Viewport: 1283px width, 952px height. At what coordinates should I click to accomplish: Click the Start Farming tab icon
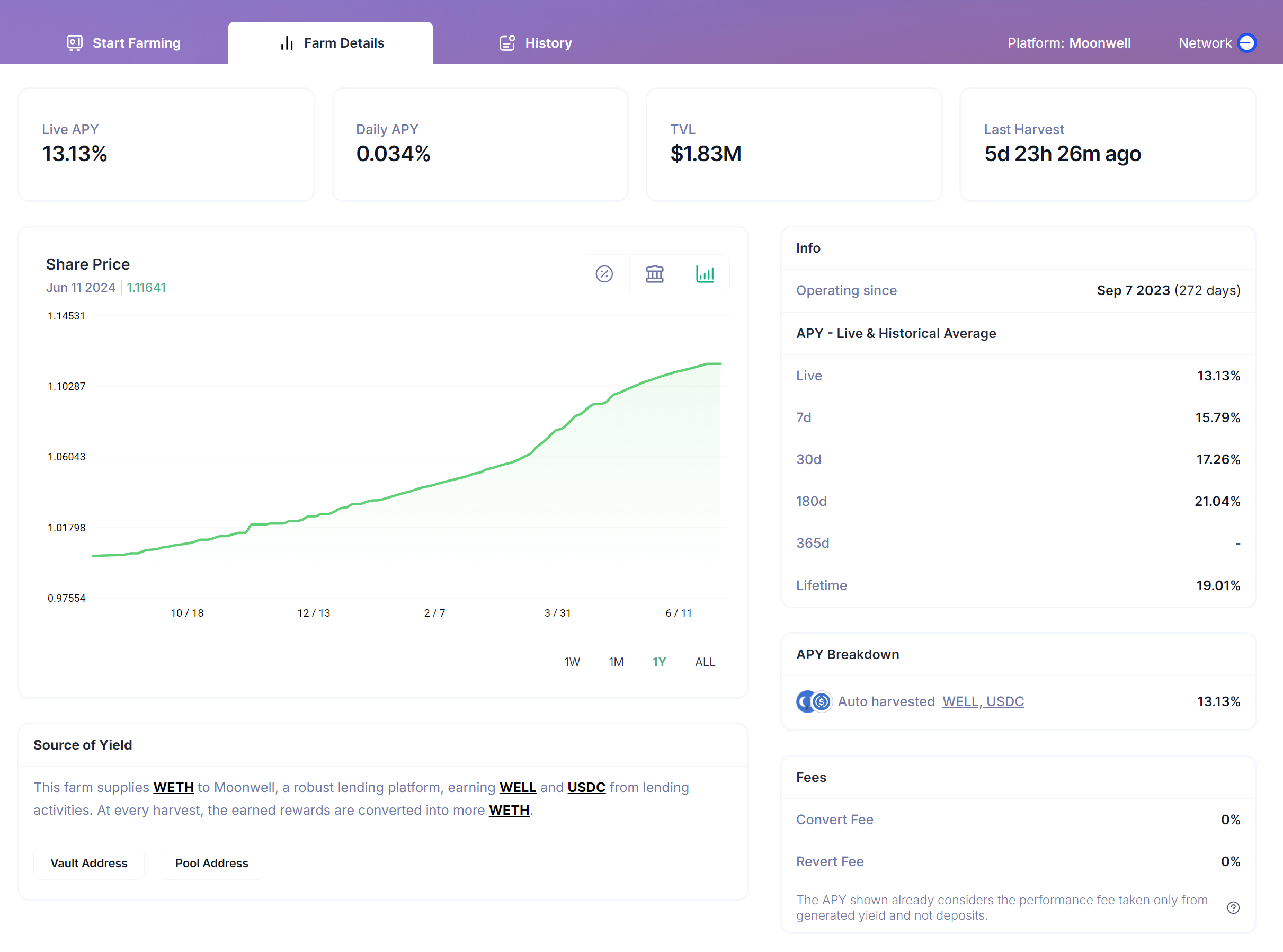pos(75,42)
